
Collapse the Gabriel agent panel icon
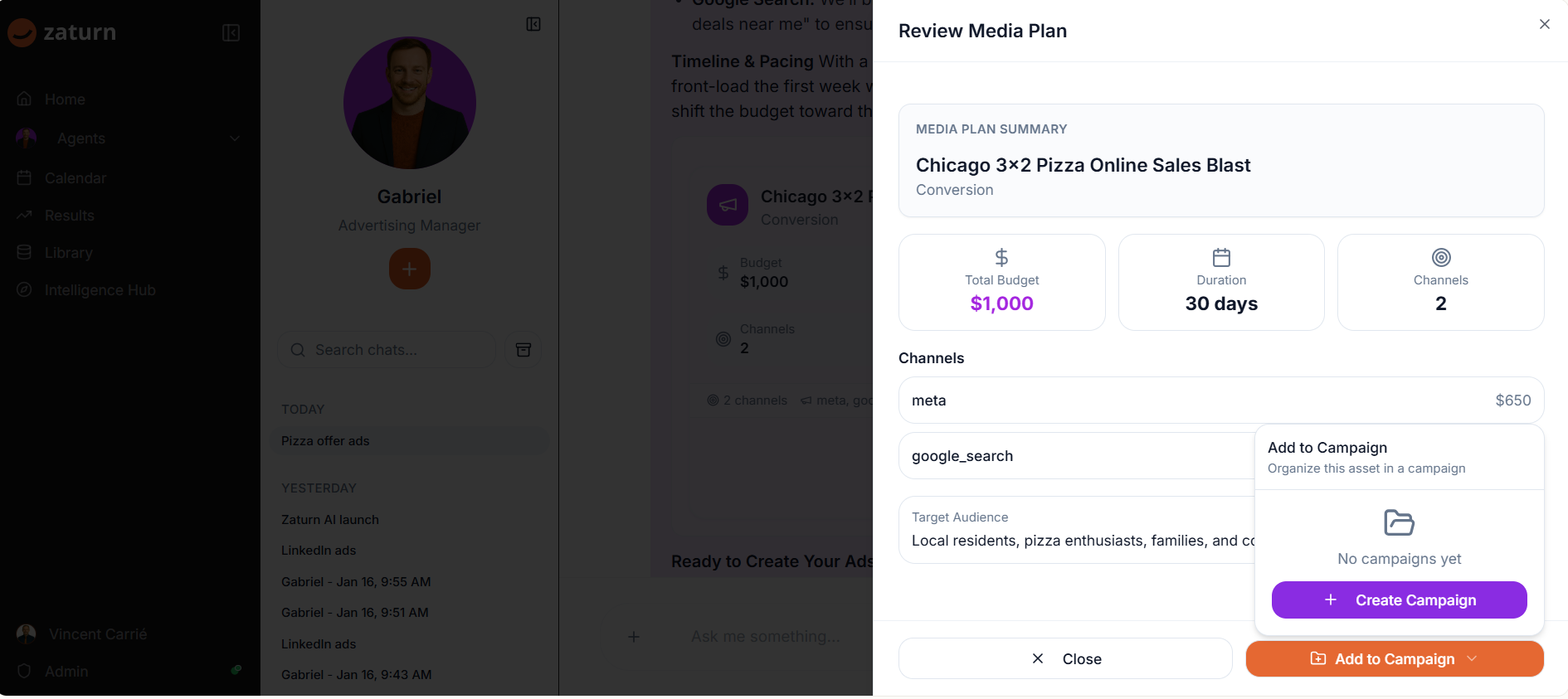pyautogui.click(x=533, y=24)
